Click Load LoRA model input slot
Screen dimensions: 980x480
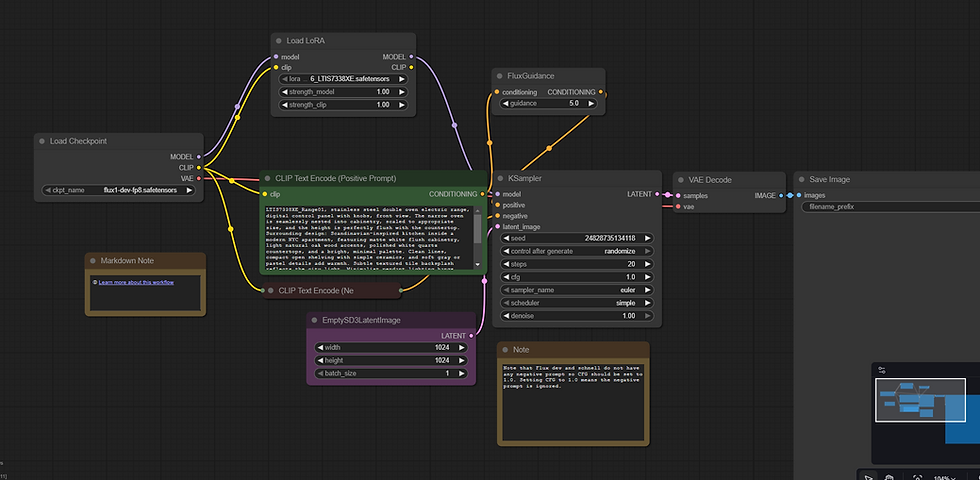276,57
